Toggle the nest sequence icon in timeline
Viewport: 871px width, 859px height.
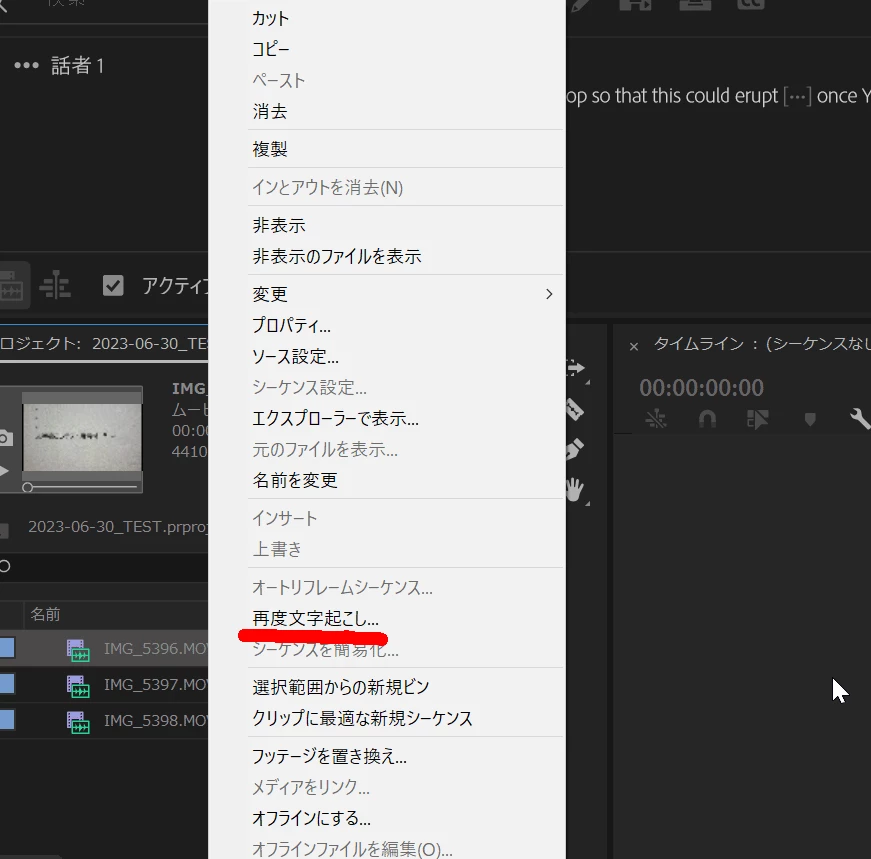tap(655, 419)
